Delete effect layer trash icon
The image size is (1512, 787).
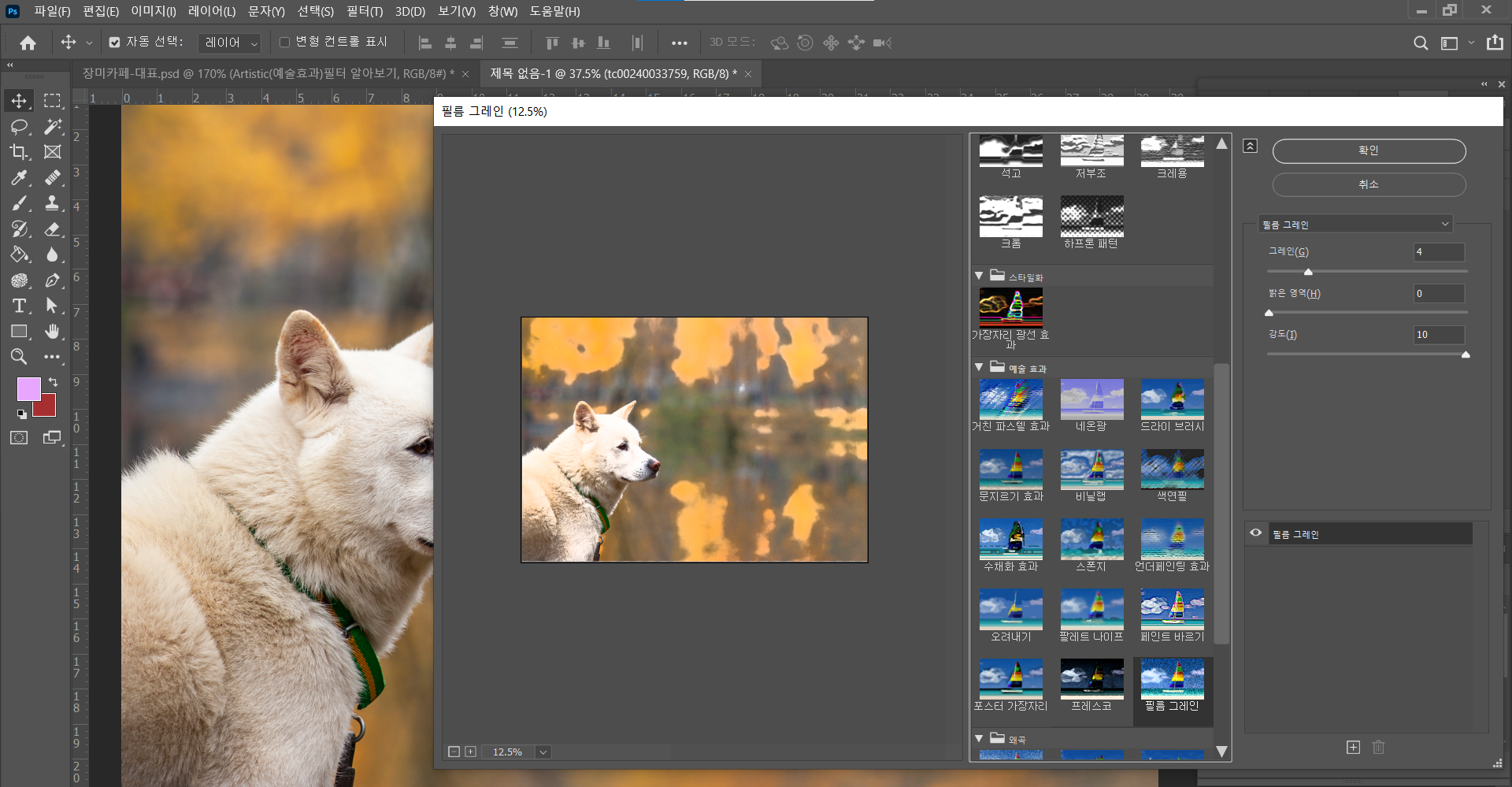1378,747
